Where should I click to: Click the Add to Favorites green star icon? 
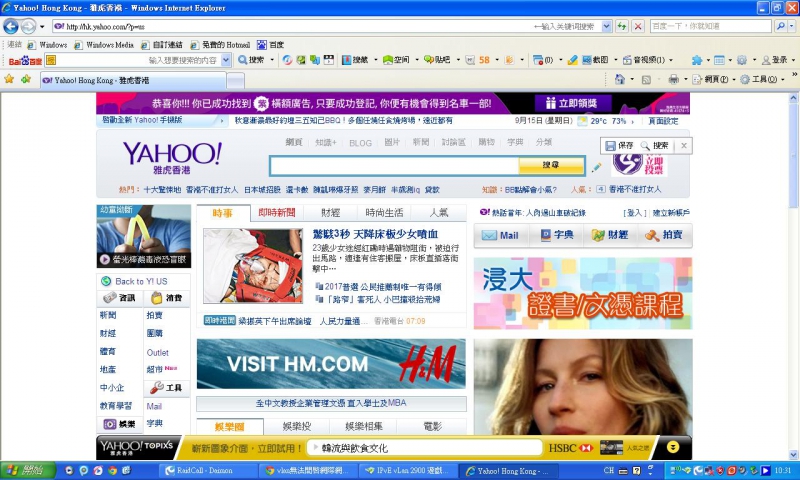(x=26, y=79)
